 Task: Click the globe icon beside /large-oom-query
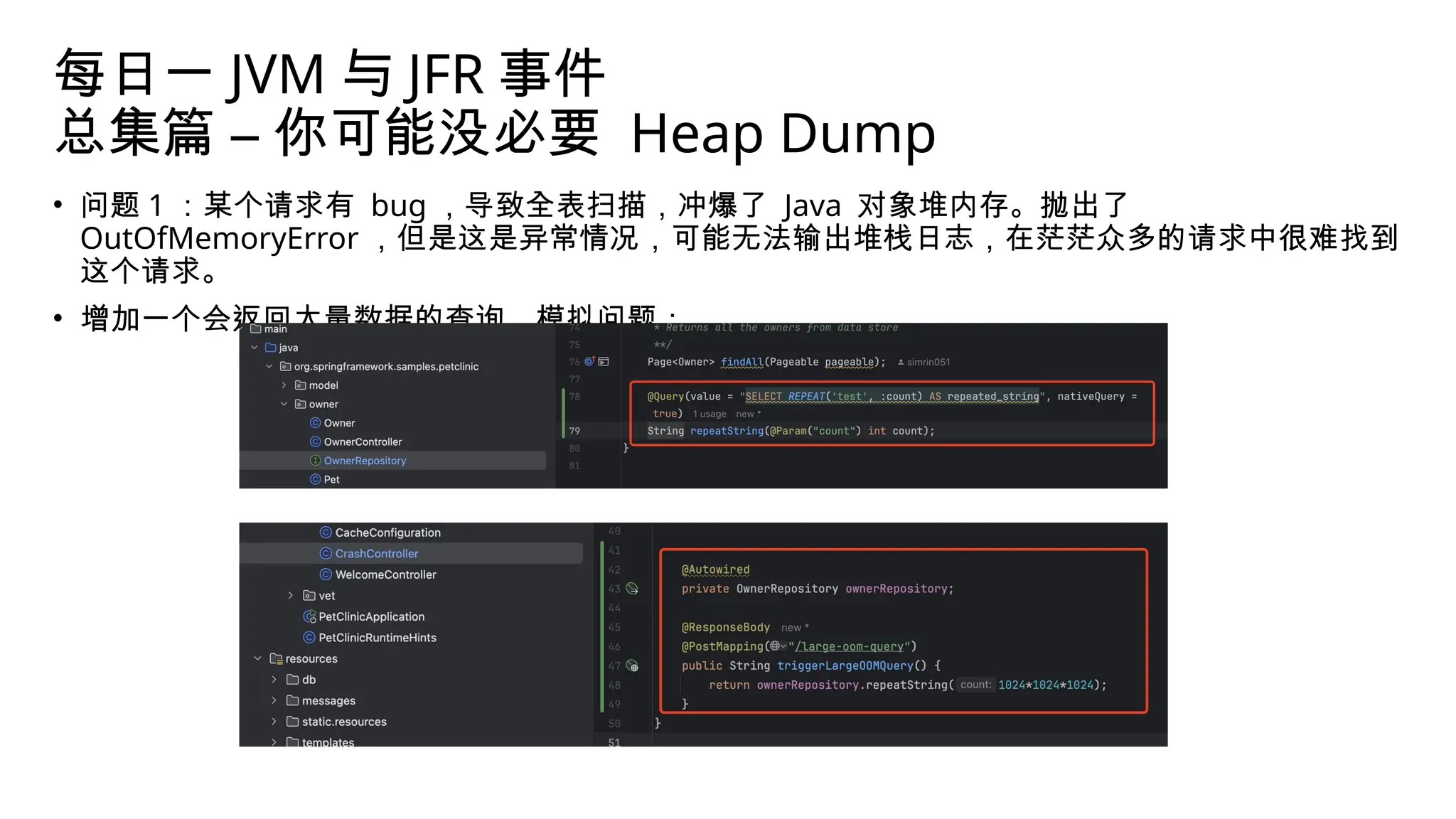pyautogui.click(x=775, y=646)
